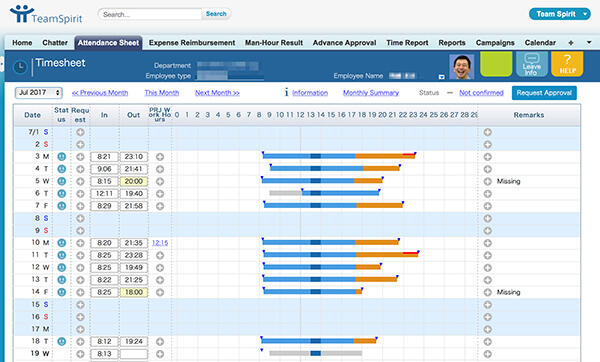This screenshot has width=600, height=362.
Task: Click the highlighted 20:00 Out time field
Action: pyautogui.click(x=134, y=181)
